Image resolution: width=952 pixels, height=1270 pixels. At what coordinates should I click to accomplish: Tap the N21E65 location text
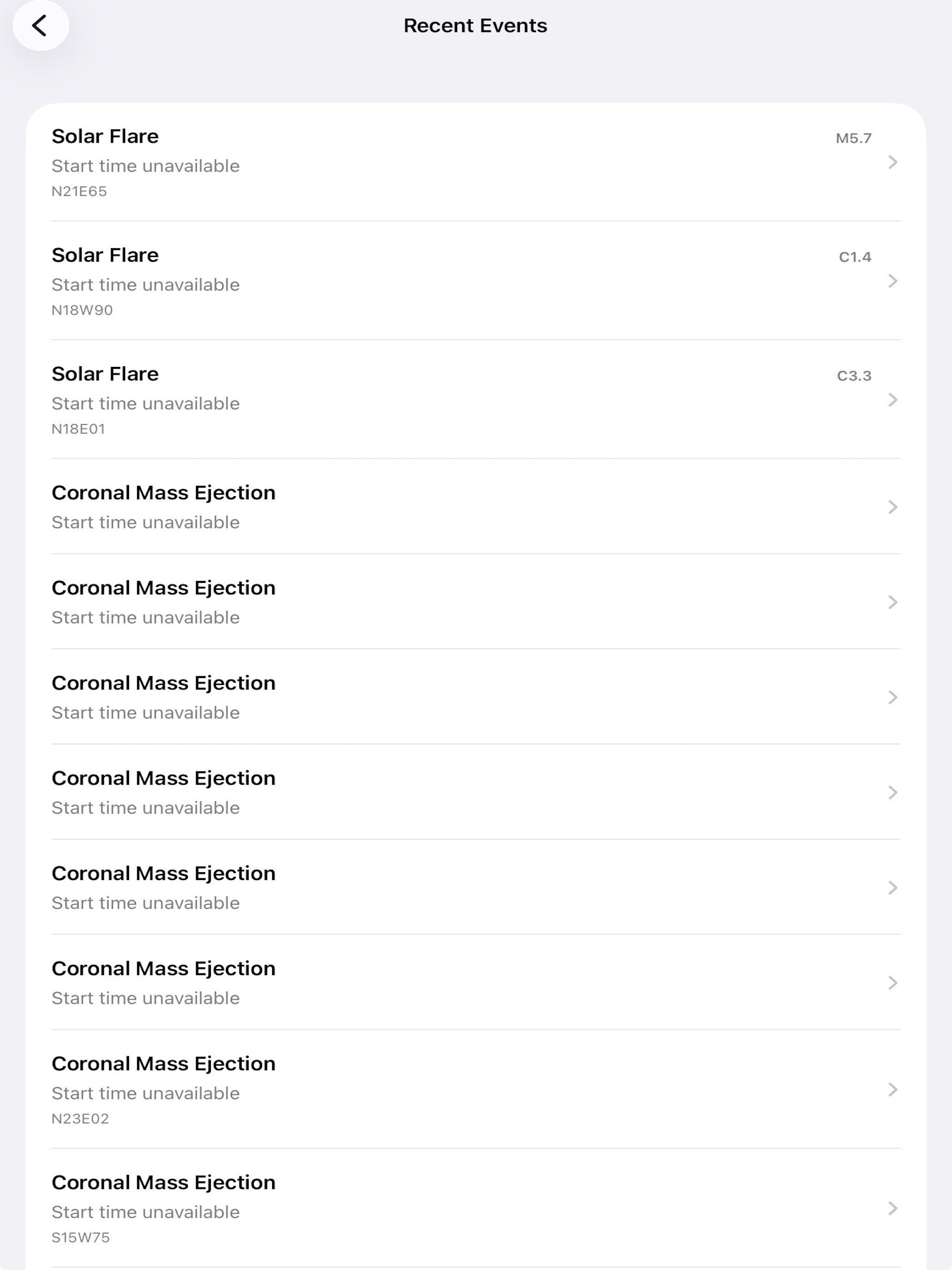pyautogui.click(x=79, y=191)
